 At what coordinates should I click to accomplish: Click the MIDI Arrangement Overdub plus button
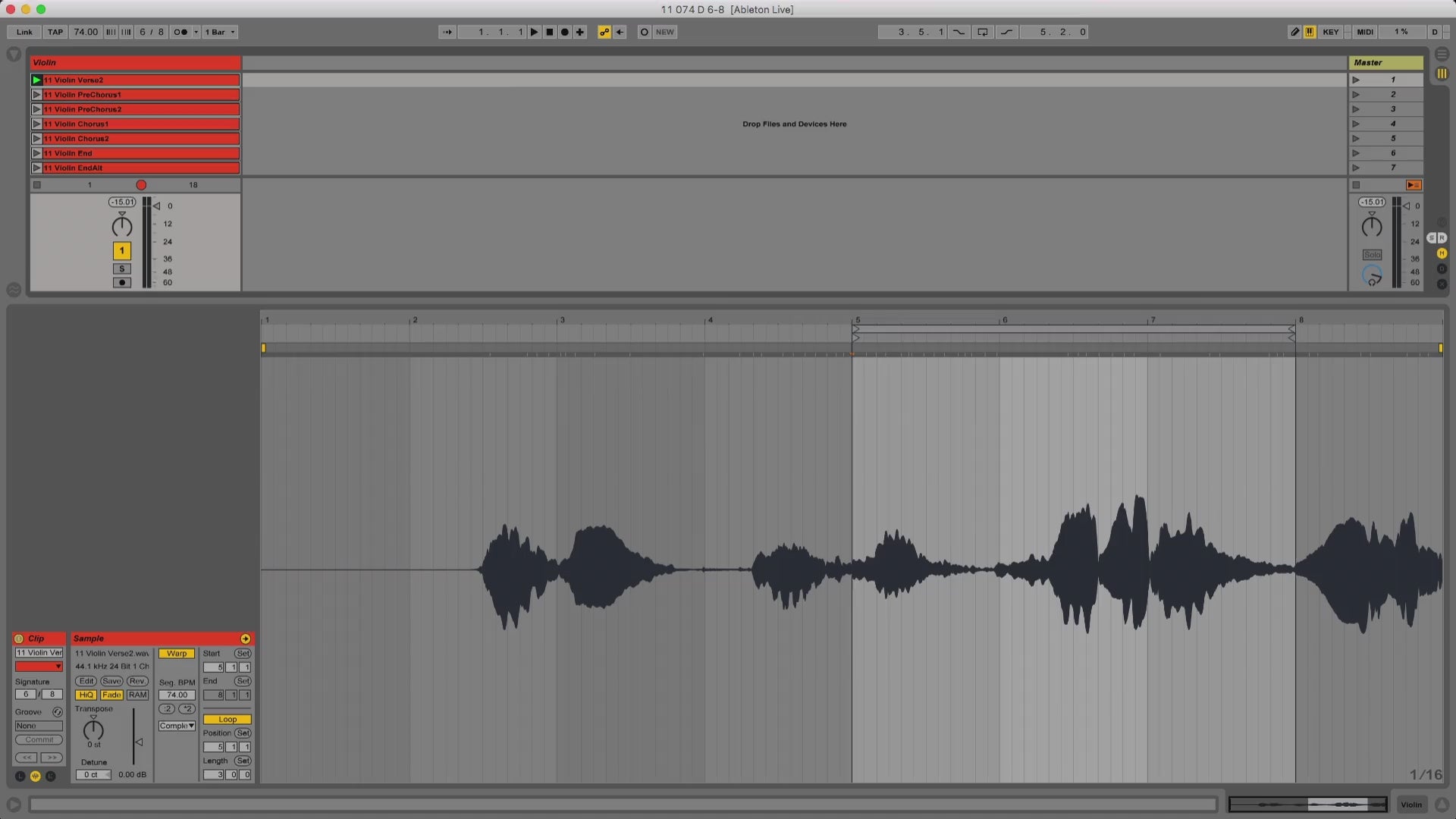580,32
